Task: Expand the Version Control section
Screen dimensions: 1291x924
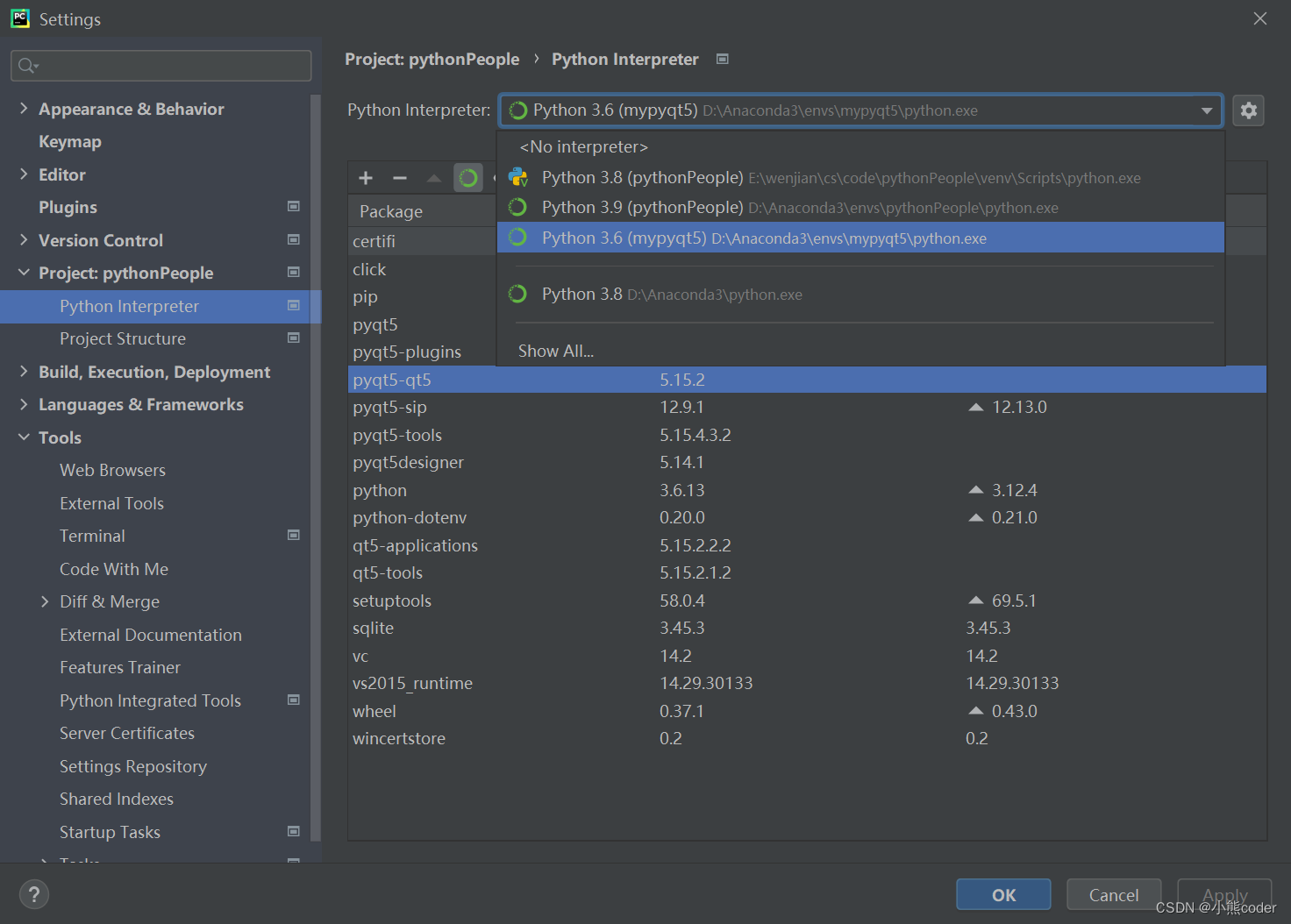Action: 24,239
